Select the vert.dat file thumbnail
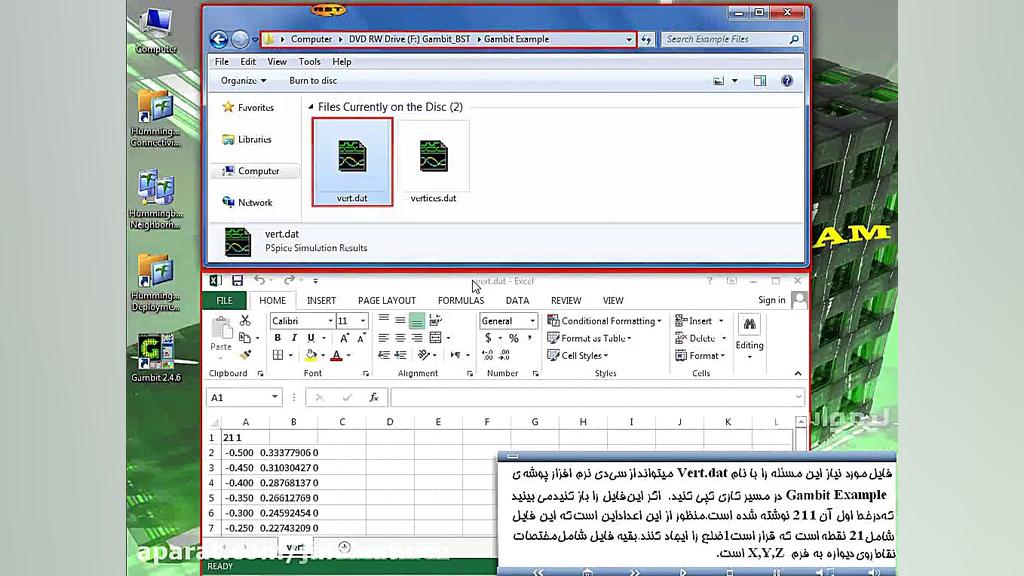This screenshot has height=576, width=1024. coord(350,158)
